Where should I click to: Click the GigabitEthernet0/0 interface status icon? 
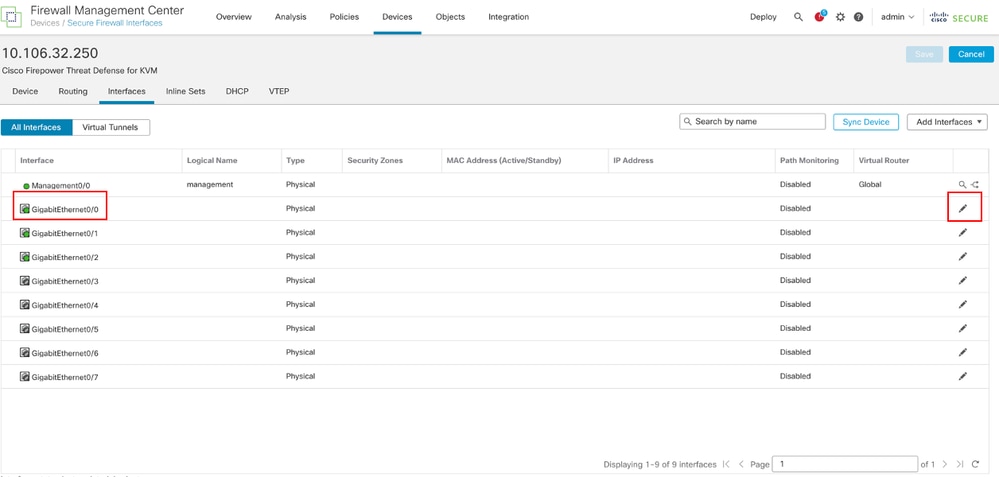click(x=25, y=208)
